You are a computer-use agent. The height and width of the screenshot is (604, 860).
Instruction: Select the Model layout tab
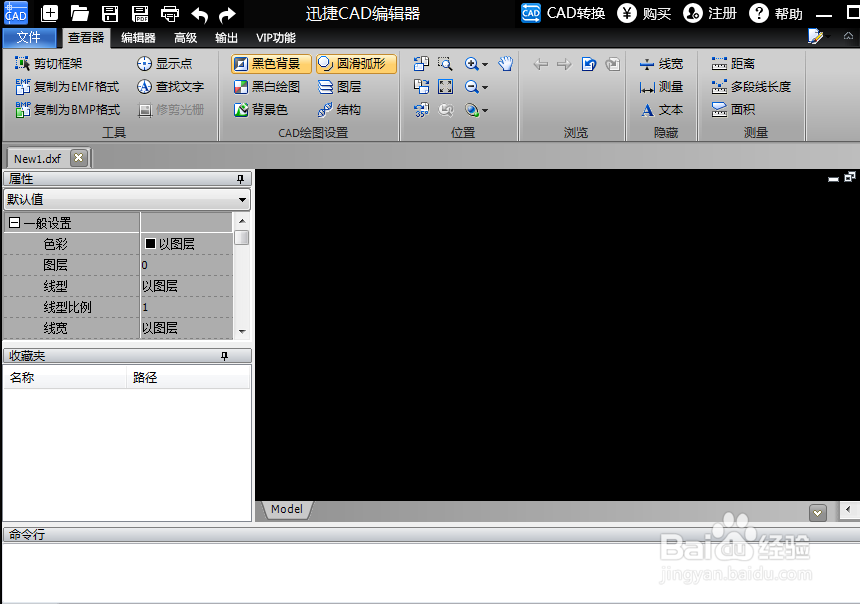pyautogui.click(x=287, y=510)
